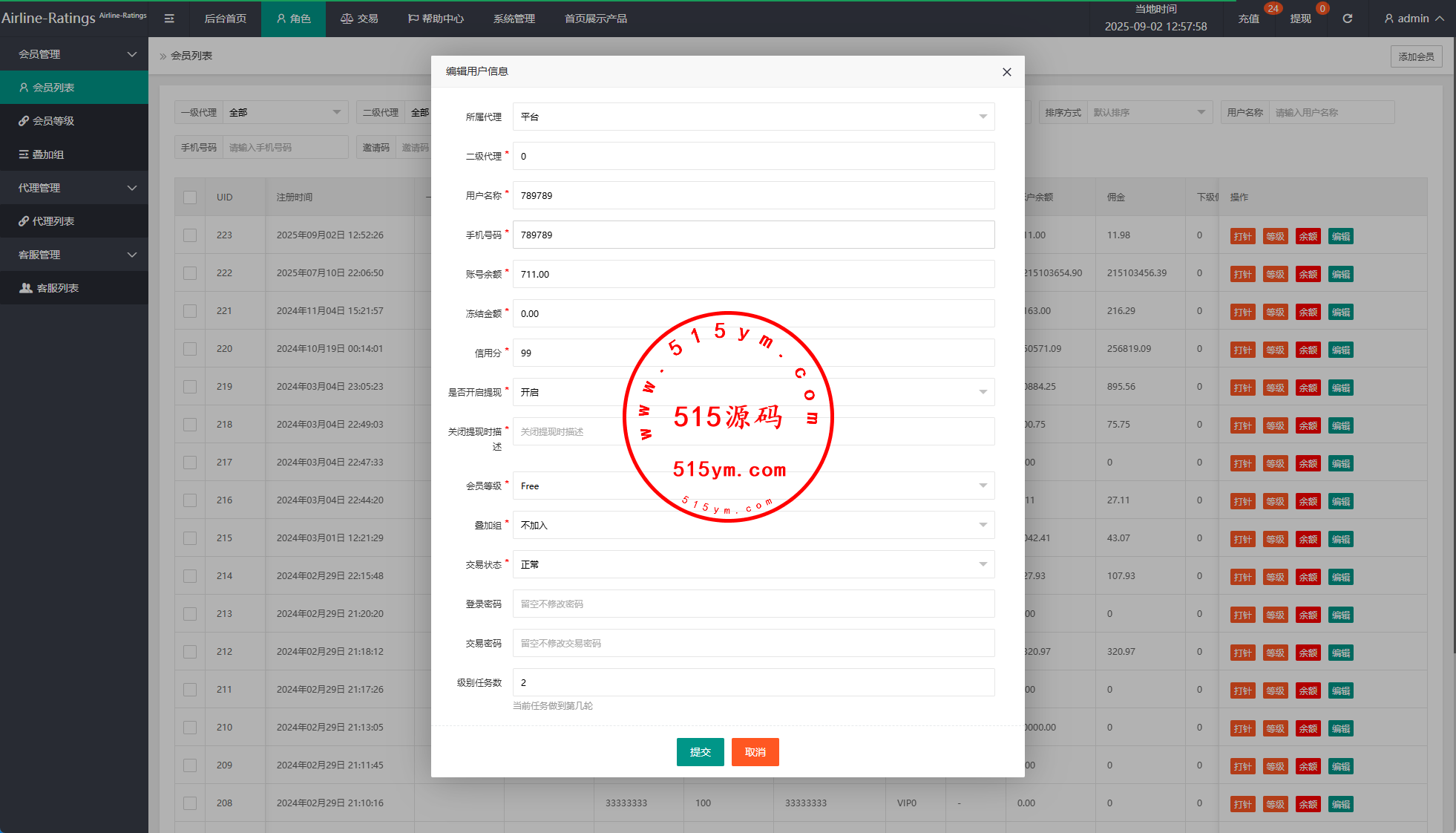Screen dimensions: 1456x833
Task: Click the 充值 notification badge item
Action: coord(1249,19)
